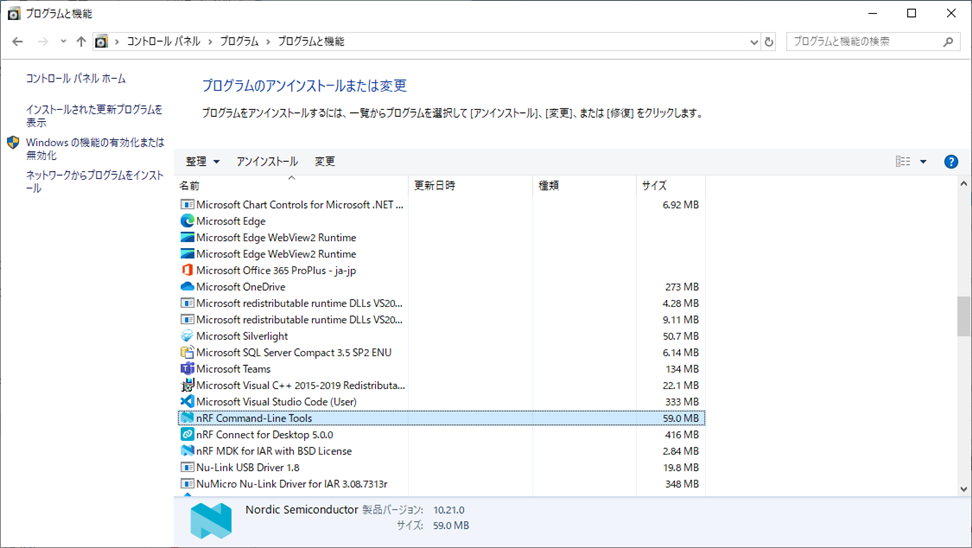Click プログラム in the breadcrumb path

click(x=239, y=42)
